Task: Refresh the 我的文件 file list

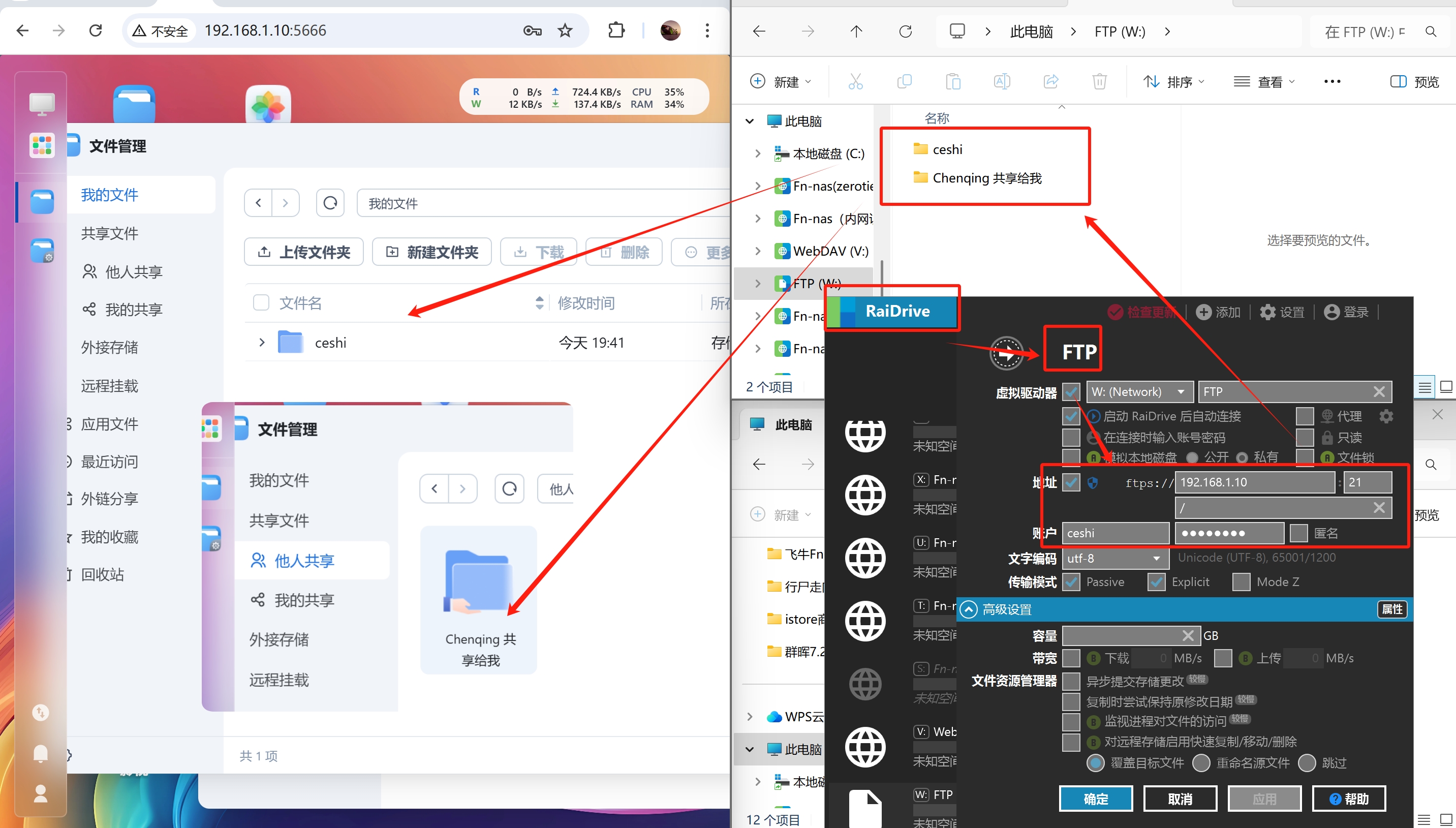Action: [330, 203]
